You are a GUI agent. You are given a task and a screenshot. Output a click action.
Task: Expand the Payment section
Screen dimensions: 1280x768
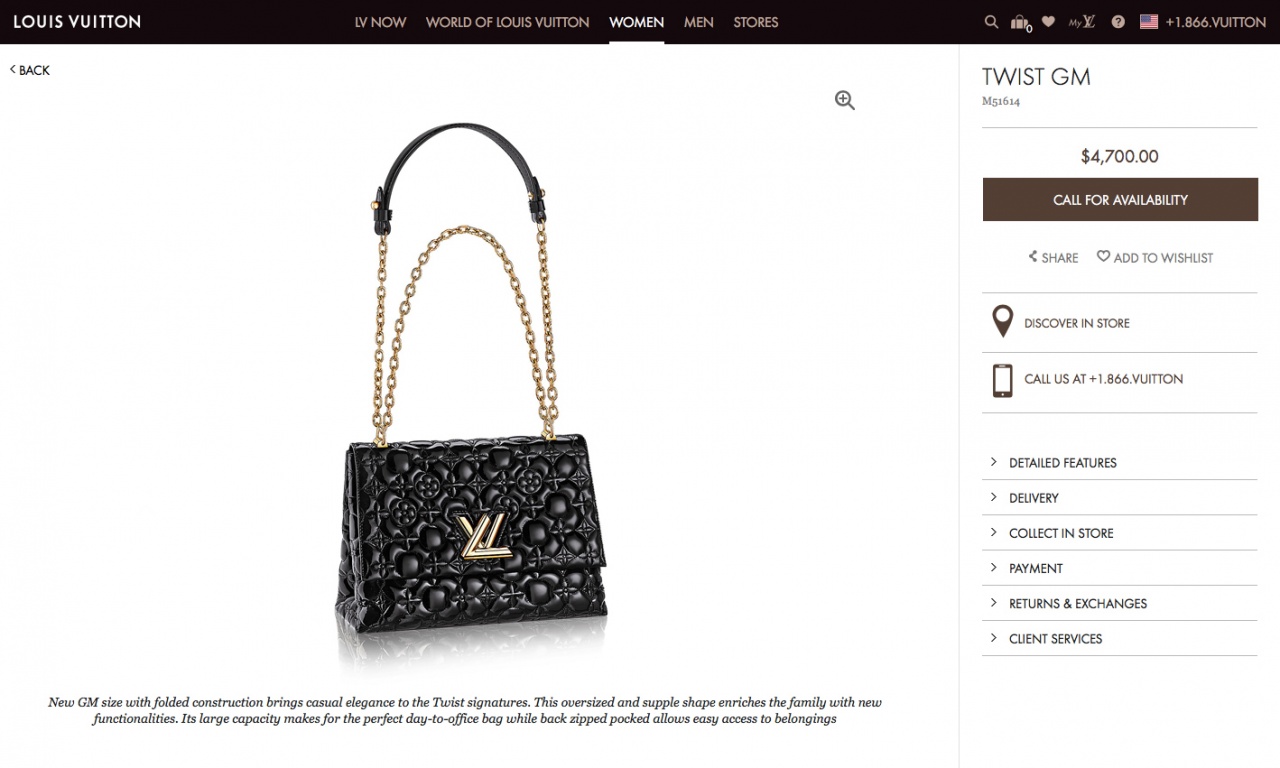click(1119, 568)
